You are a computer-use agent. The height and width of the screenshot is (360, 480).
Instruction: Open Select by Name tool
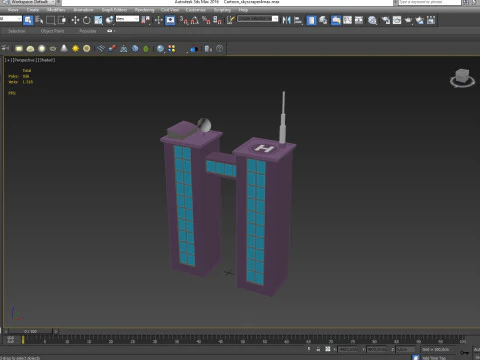click(39, 20)
